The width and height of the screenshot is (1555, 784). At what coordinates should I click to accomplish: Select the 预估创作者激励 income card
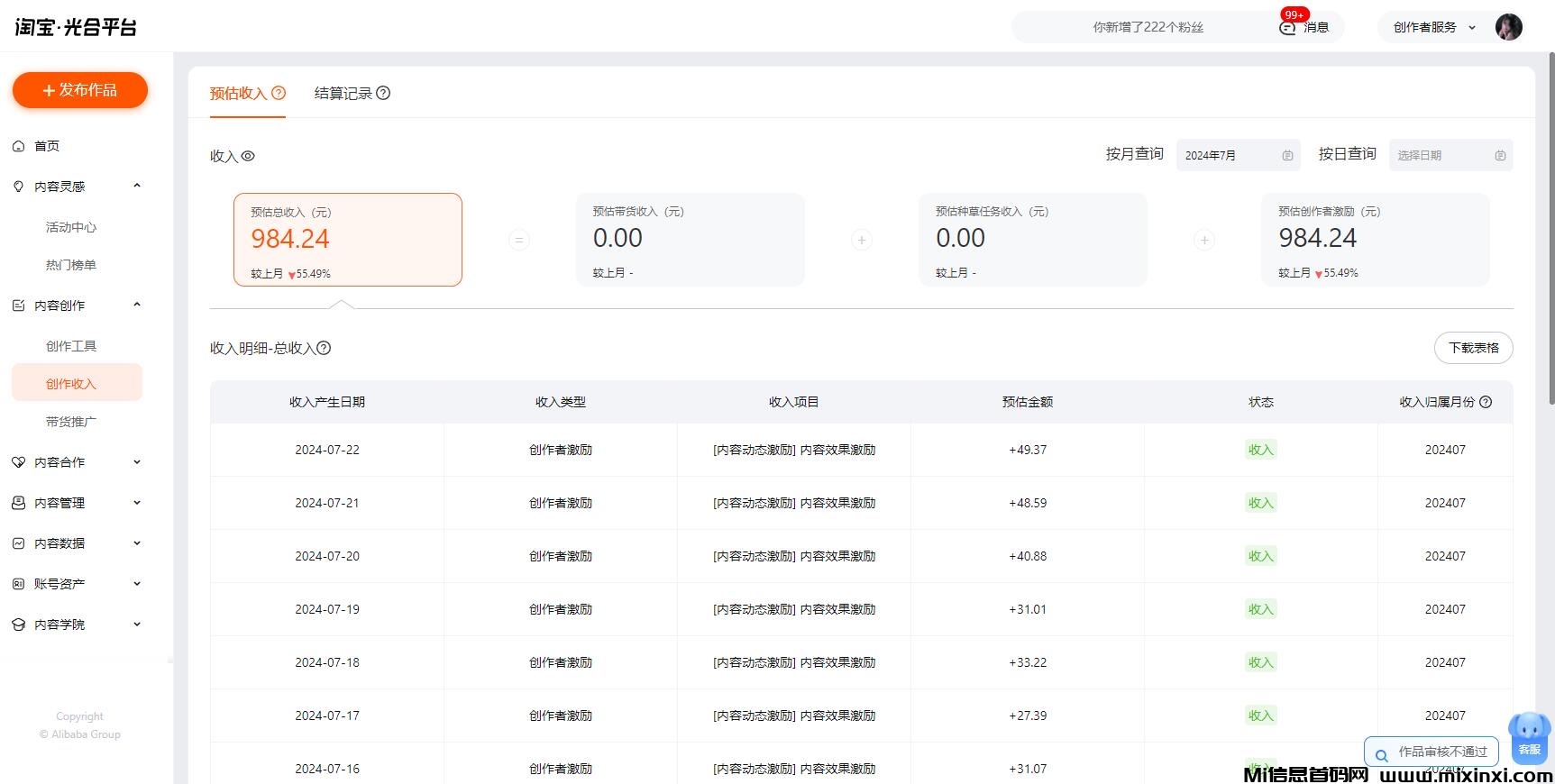point(1375,240)
